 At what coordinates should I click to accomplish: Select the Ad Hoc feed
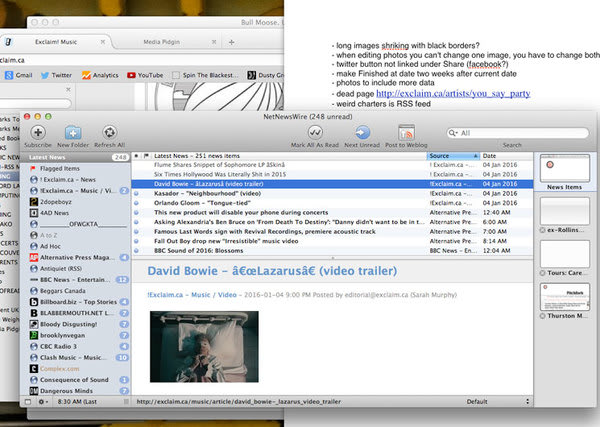(75, 246)
